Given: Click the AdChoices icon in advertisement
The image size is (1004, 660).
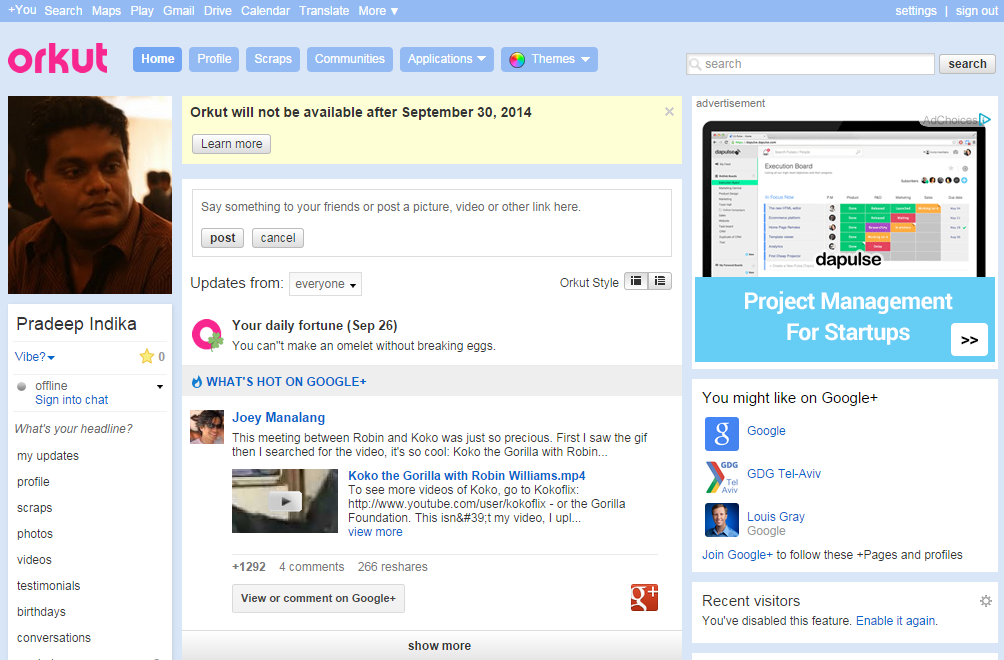Looking at the screenshot, I should tap(985, 119).
